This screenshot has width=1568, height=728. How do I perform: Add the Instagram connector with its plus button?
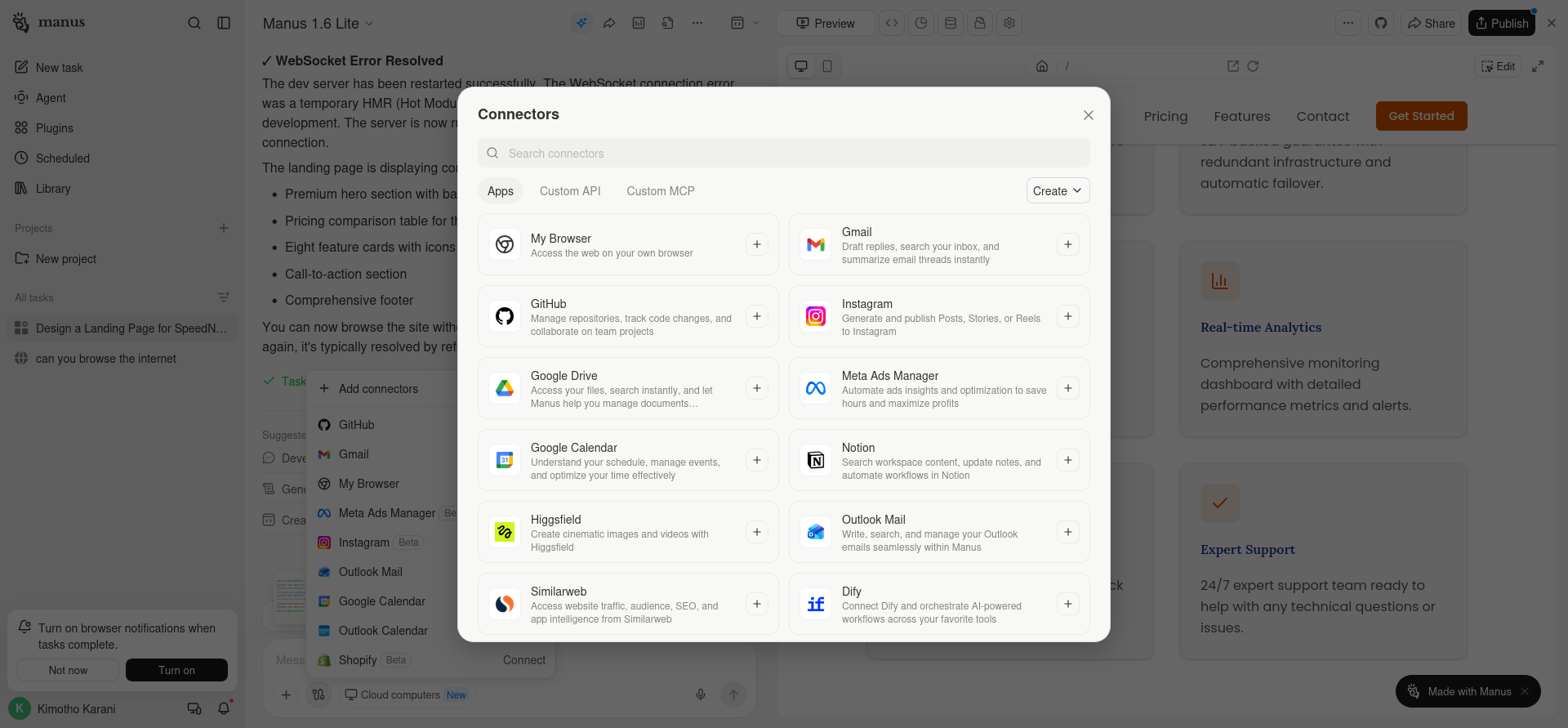(1068, 316)
